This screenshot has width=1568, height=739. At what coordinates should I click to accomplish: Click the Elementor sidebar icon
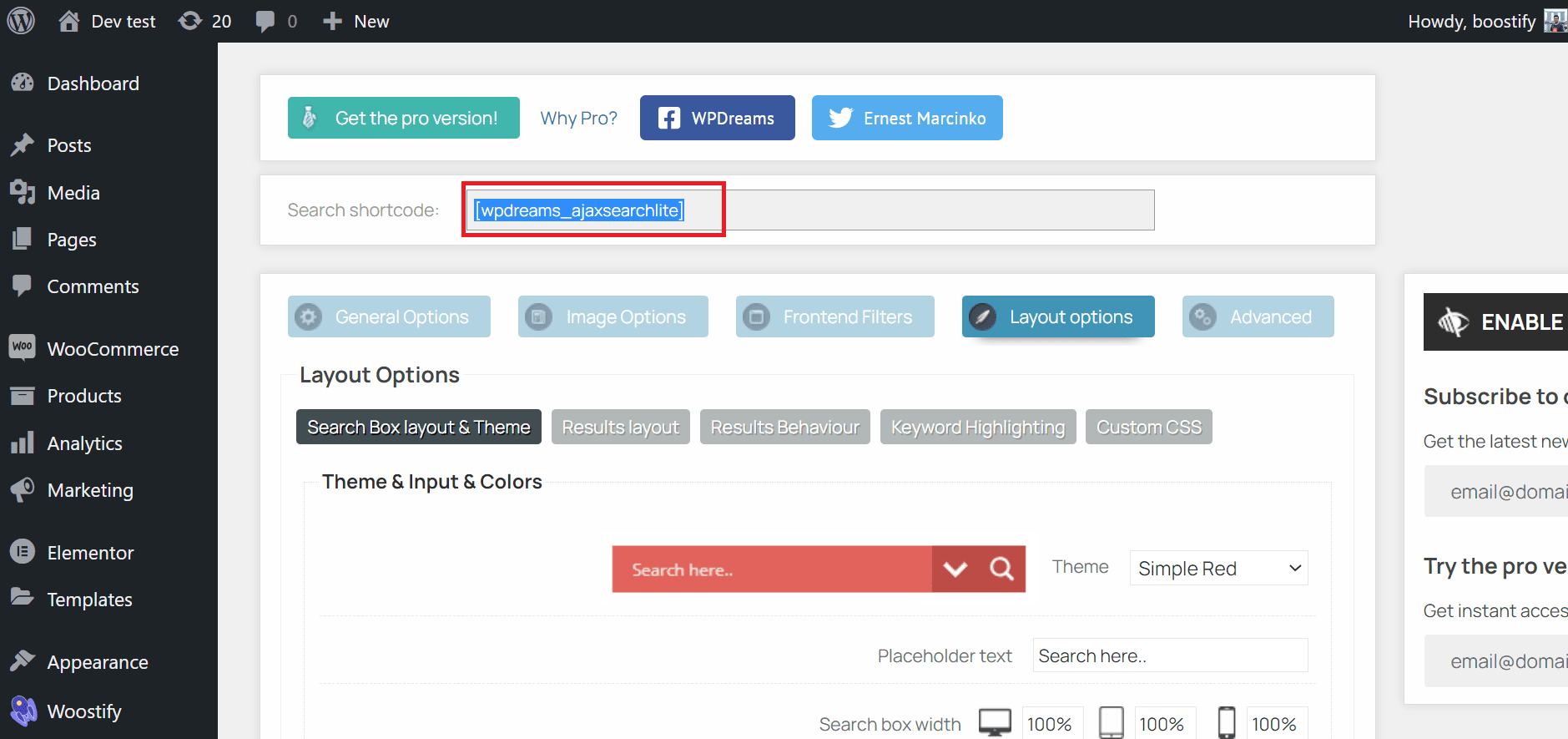pos(23,552)
